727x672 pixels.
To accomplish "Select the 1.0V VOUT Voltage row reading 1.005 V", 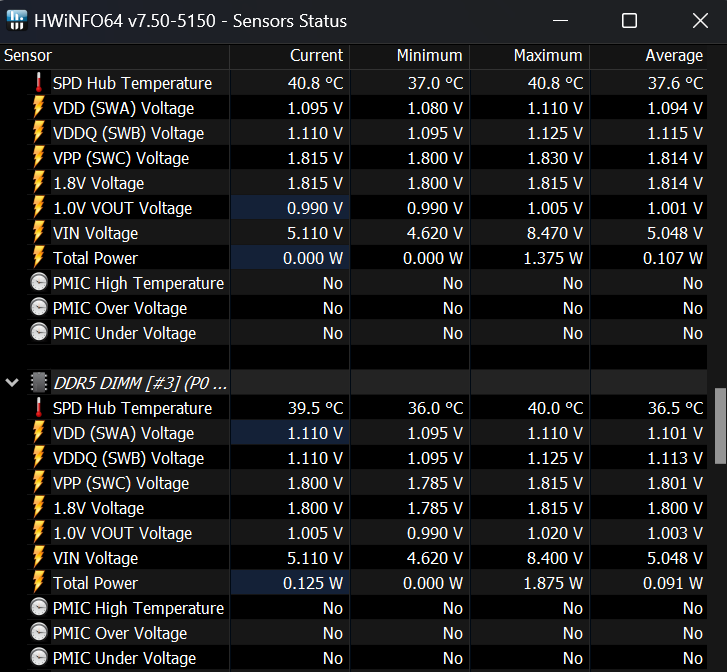I will coord(122,533).
